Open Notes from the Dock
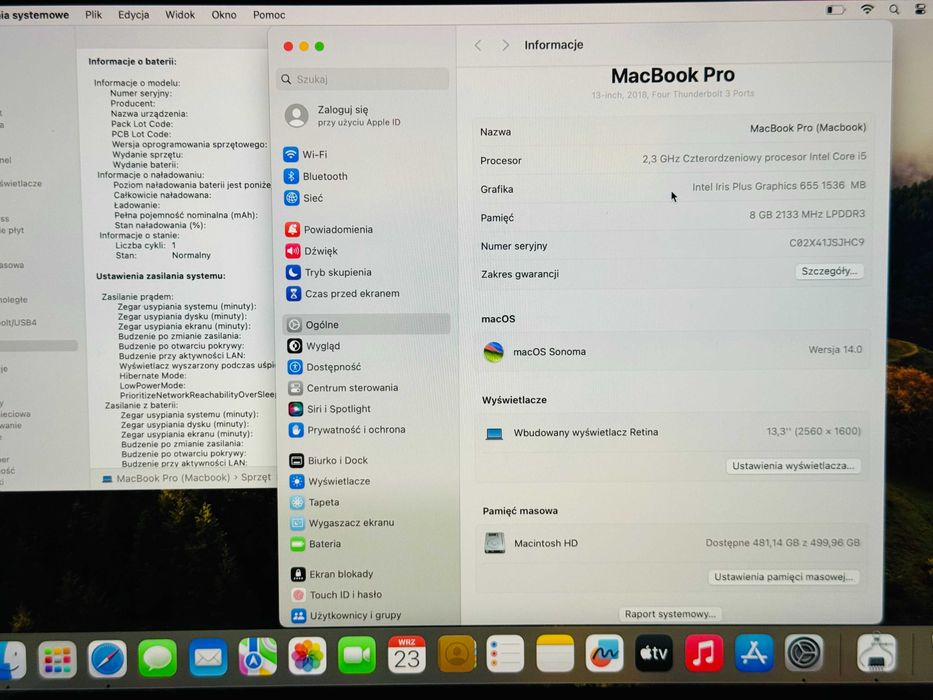 (x=555, y=654)
